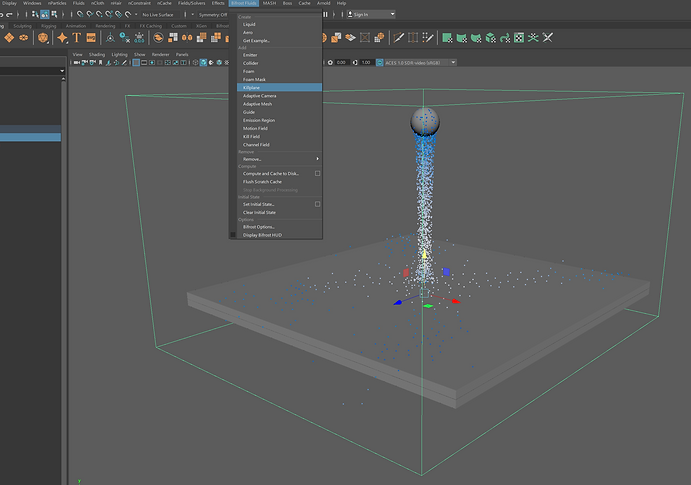
Task: Click the orange disc shelf icon
Action: pos(23,38)
